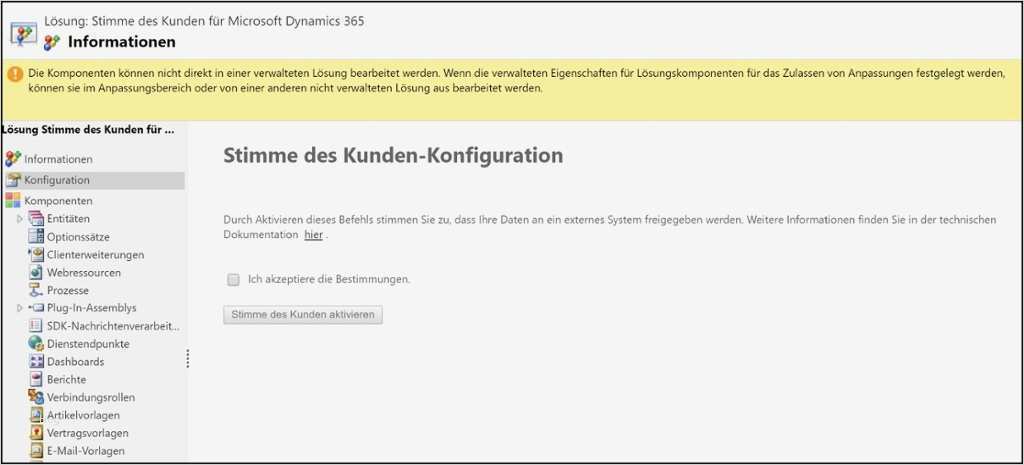
Task: Click the 'Stimme des Kunden-Konfiguration' heading
Action: pos(393,155)
